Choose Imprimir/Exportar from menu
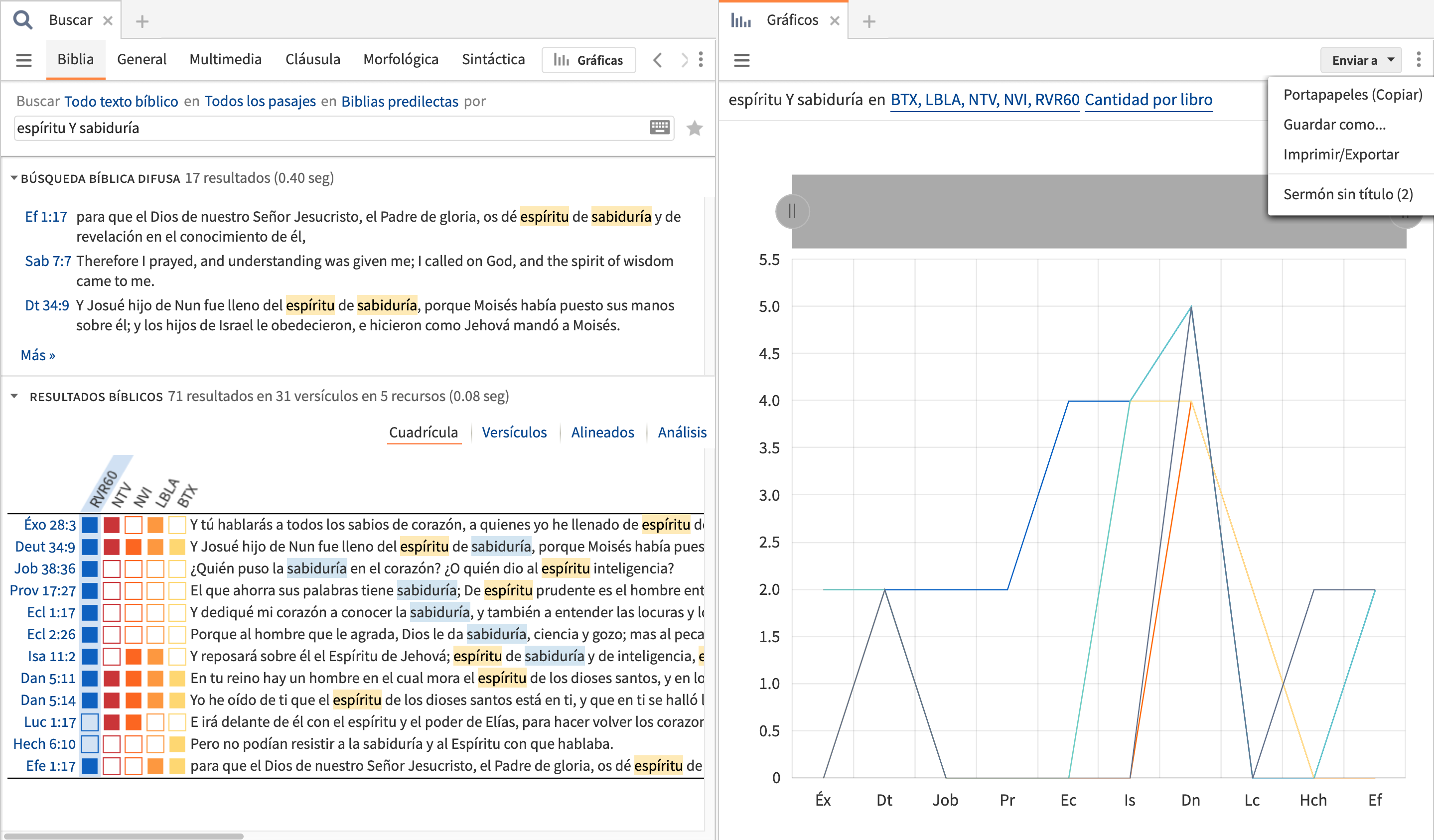 tap(1340, 154)
